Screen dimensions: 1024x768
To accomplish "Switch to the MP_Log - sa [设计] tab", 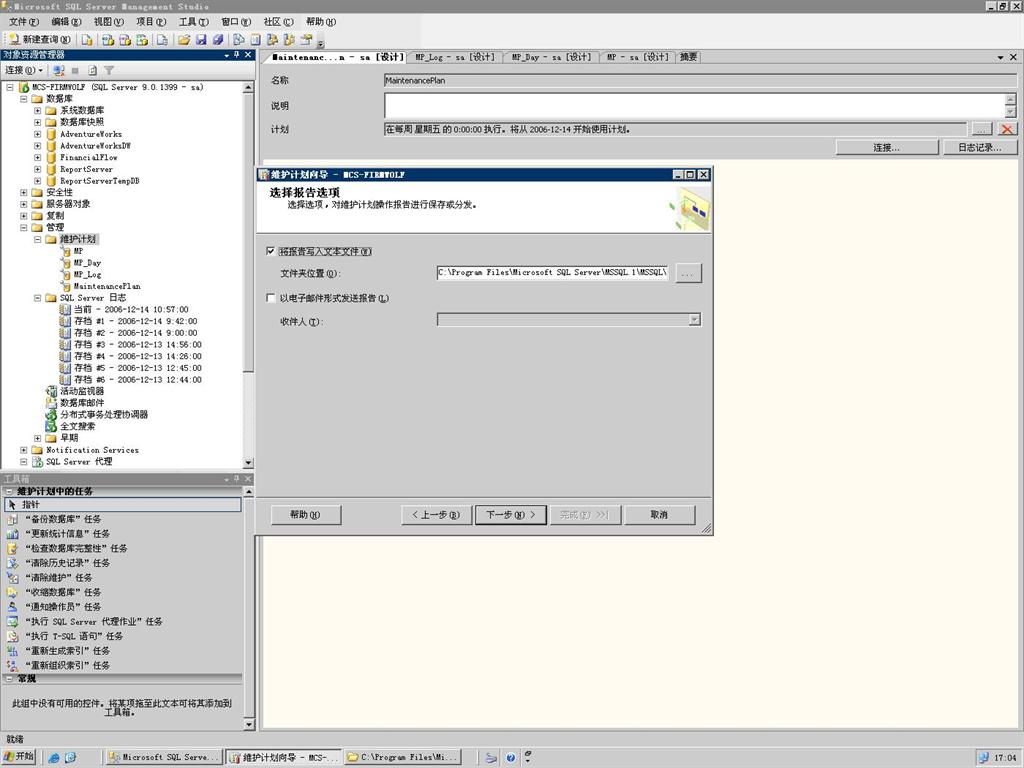I will (x=455, y=57).
